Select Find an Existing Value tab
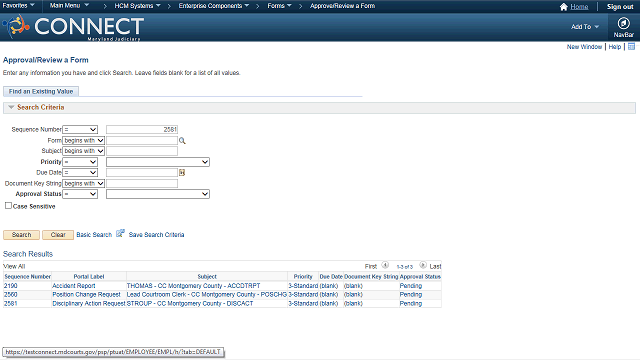The width and height of the screenshot is (640, 360). tap(41, 91)
